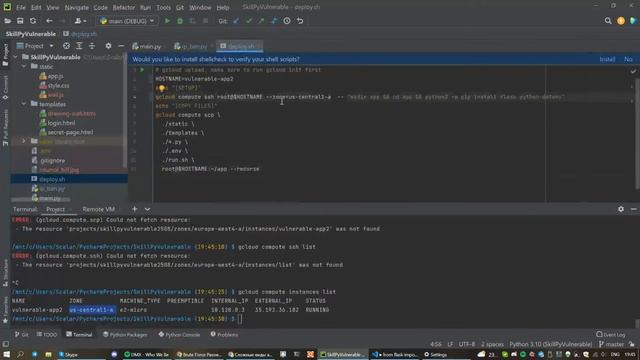This screenshot has height=360, width=640.
Task: Click the 2 spaces indent setting
Action: point(492,344)
